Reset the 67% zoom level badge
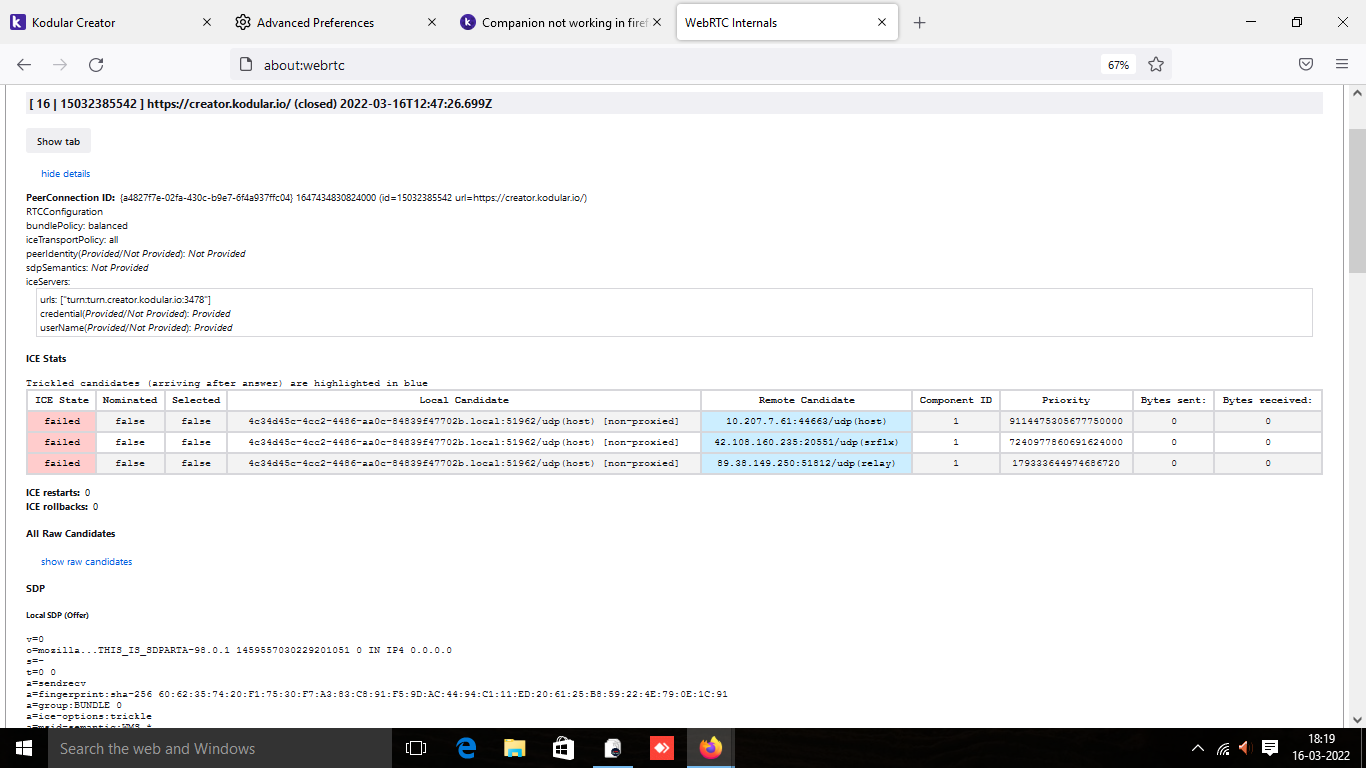The width and height of the screenshot is (1366, 768). point(1118,65)
